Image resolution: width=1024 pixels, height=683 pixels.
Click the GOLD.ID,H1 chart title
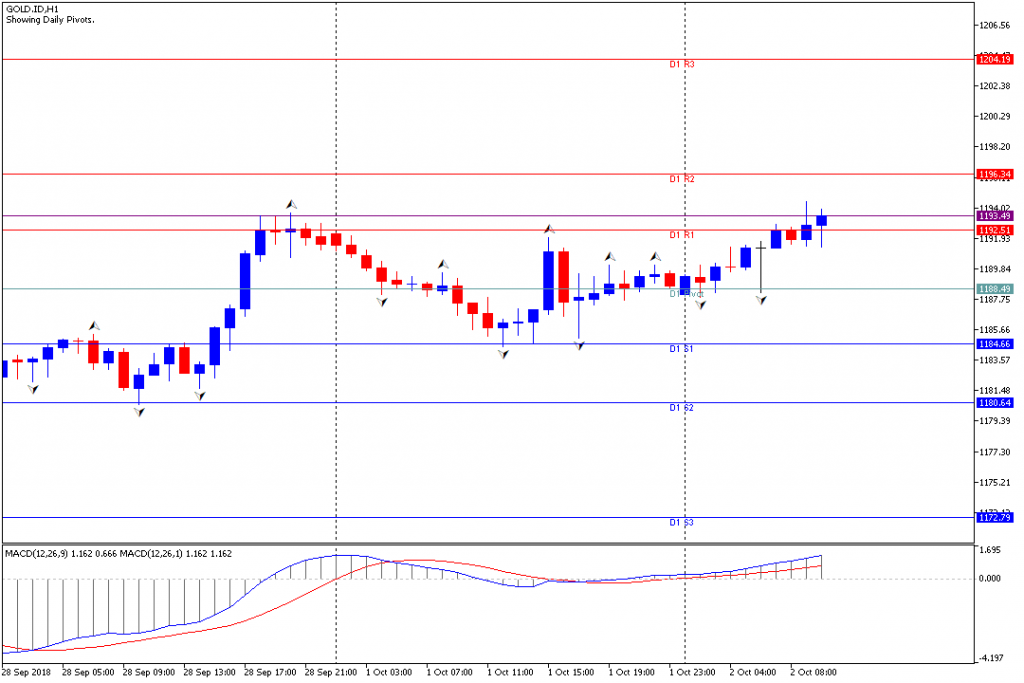tap(31, 9)
